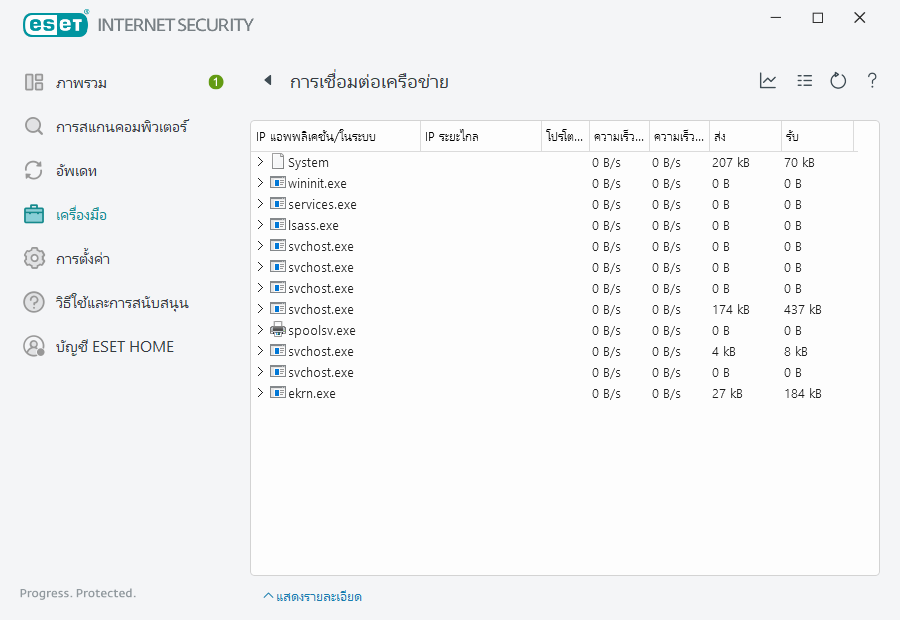Open บัญชี ESET HOME account

pyautogui.click(x=114, y=347)
